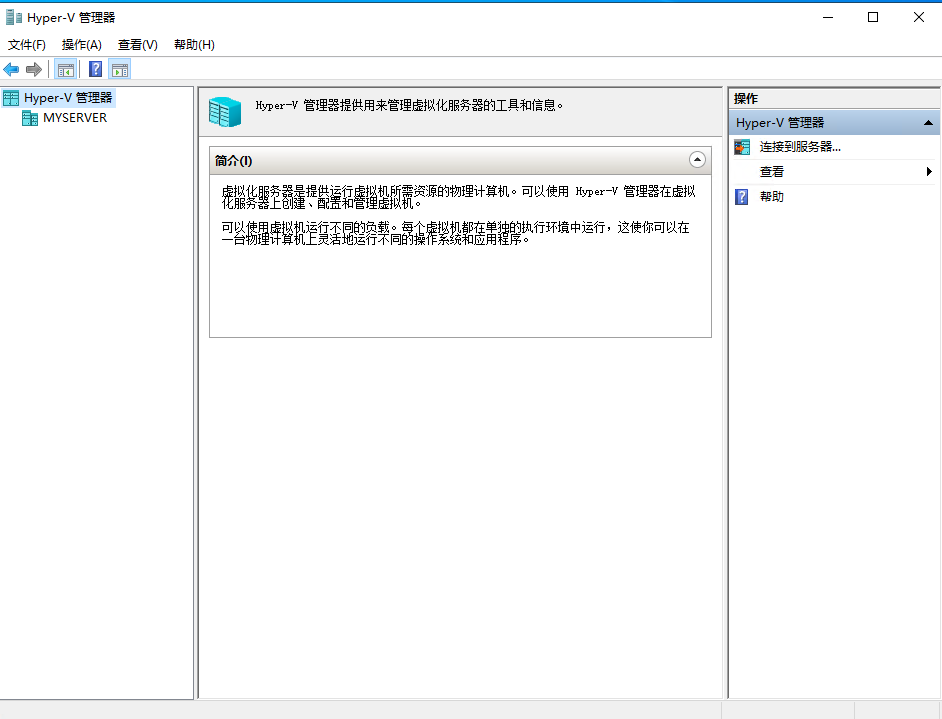Click the text 'Hyper-V 管理器提供用来管理虚拟化服务器的工具和信息'

tap(409, 106)
